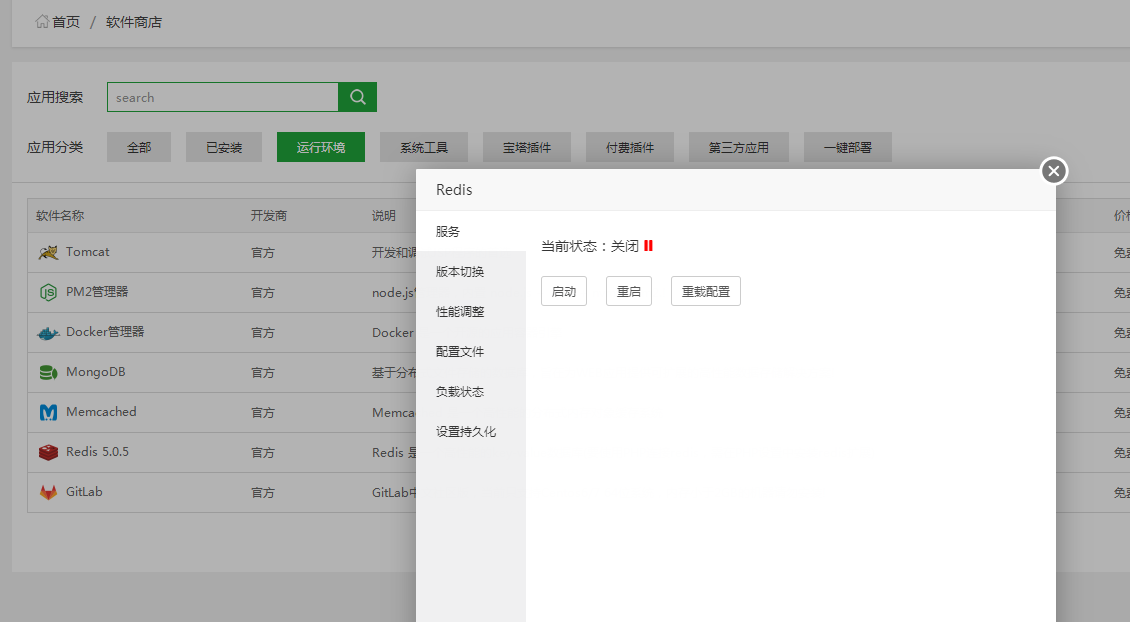Click the PM2 manager Node.js icon

tap(48, 293)
